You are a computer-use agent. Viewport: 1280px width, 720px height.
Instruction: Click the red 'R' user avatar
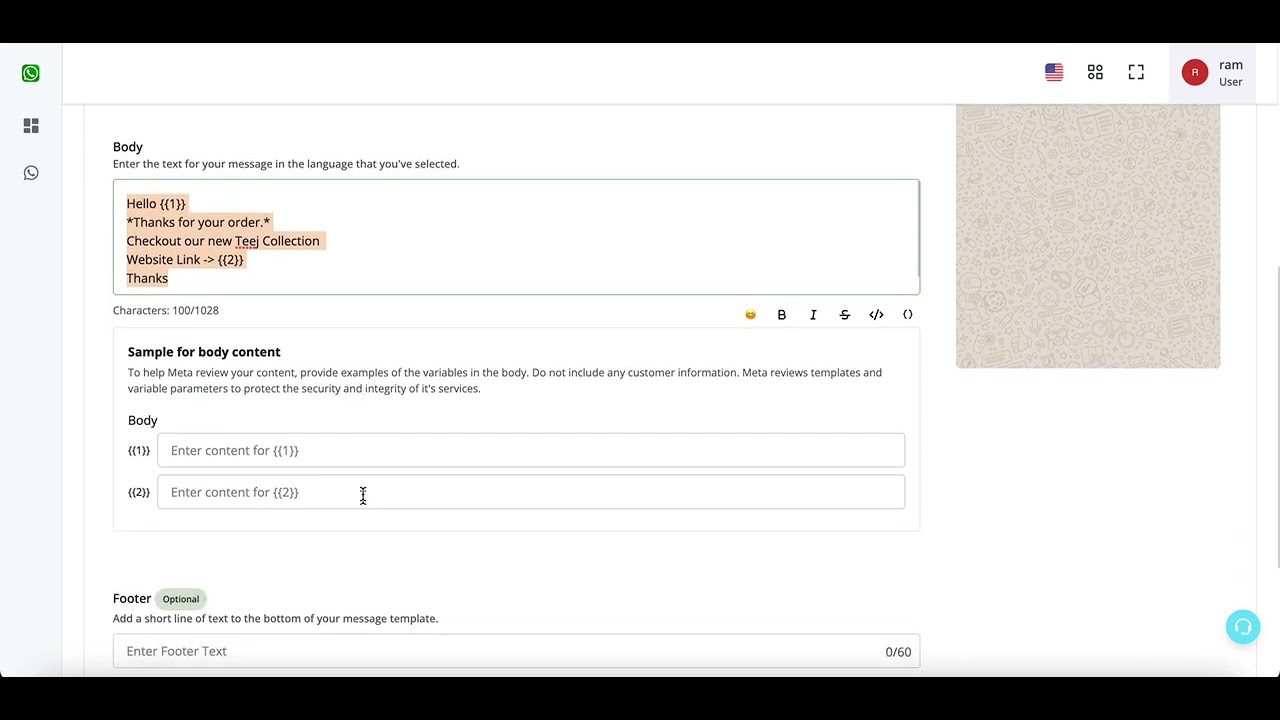coord(1195,73)
